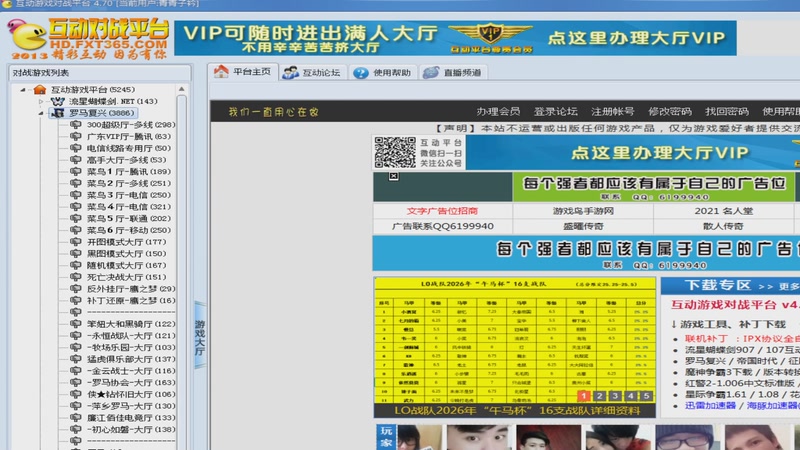Viewport: 800px width, 450px height.
Task: Click 注册帐号 in the black nav bar
Action: tap(612, 111)
